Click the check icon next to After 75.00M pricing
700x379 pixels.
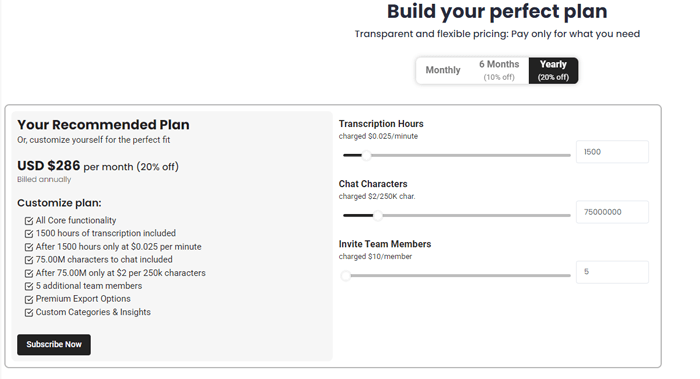[29, 273]
